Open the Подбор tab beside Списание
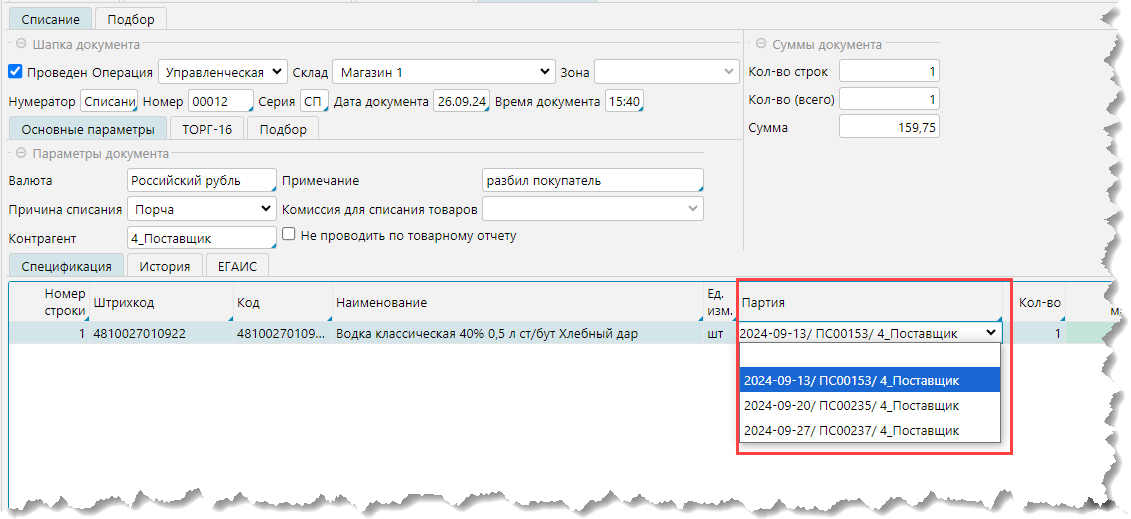Screen dimensions: 1131x519 131,18
